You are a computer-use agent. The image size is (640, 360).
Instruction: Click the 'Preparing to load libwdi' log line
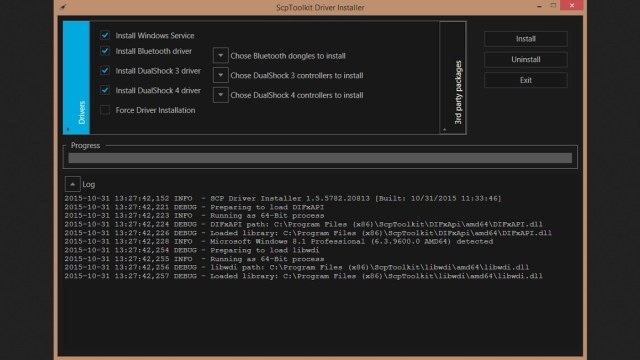pyautogui.click(x=192, y=250)
